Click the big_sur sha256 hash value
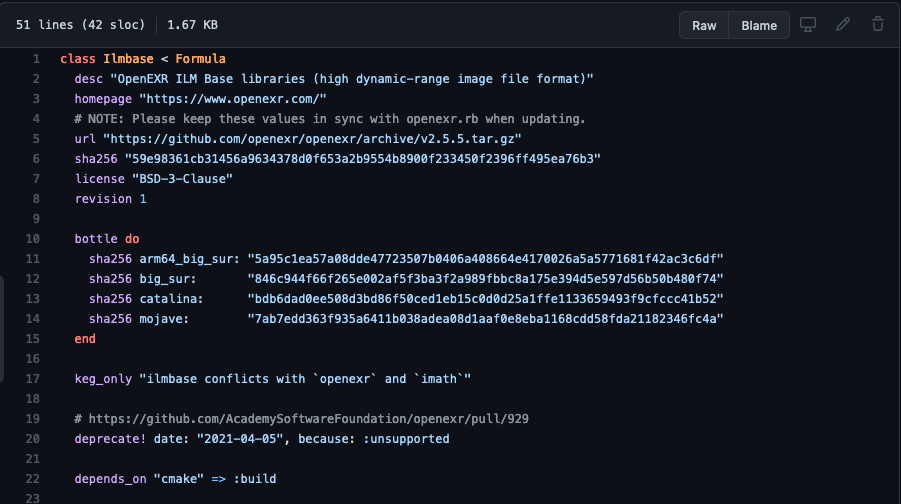 point(486,279)
